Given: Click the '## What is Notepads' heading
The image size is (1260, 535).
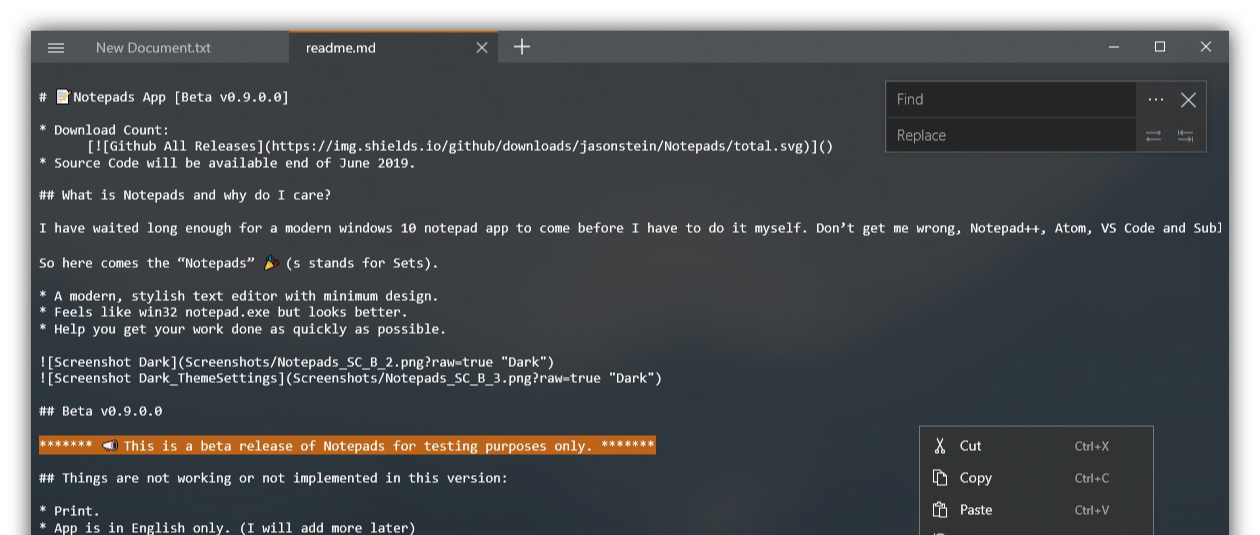Looking at the screenshot, I should (184, 195).
